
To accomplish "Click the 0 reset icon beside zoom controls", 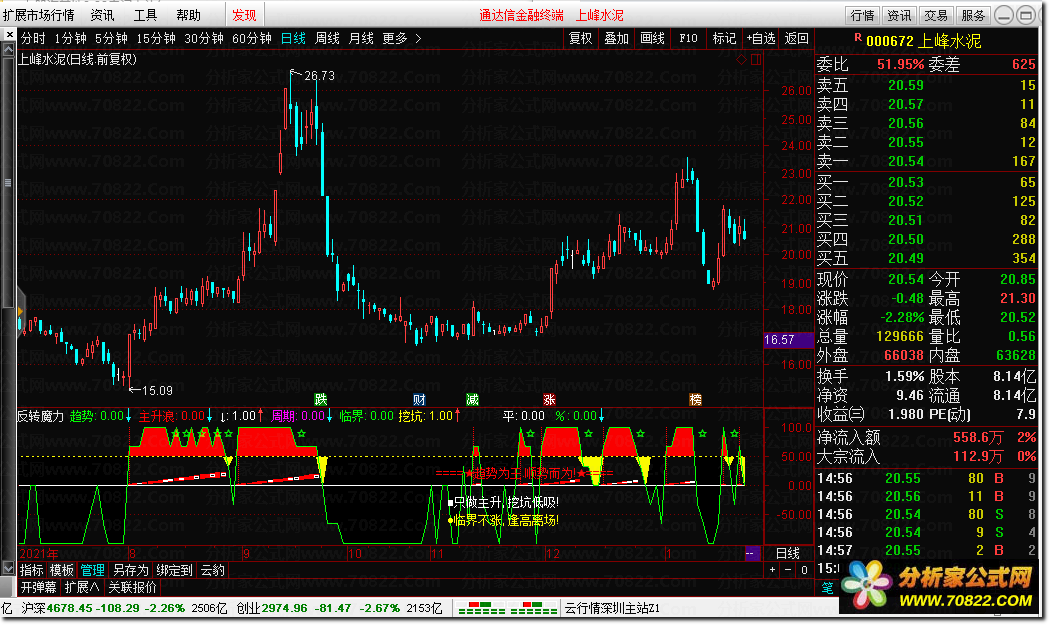I will coord(804,570).
